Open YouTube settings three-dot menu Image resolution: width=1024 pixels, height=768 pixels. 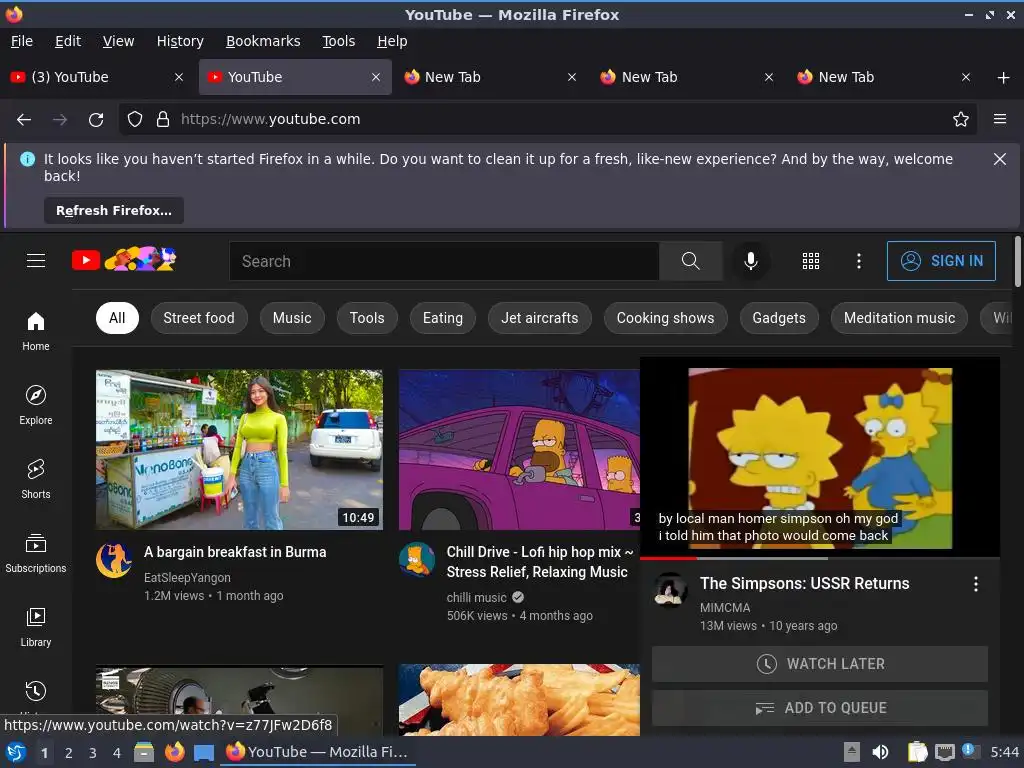pos(859,261)
